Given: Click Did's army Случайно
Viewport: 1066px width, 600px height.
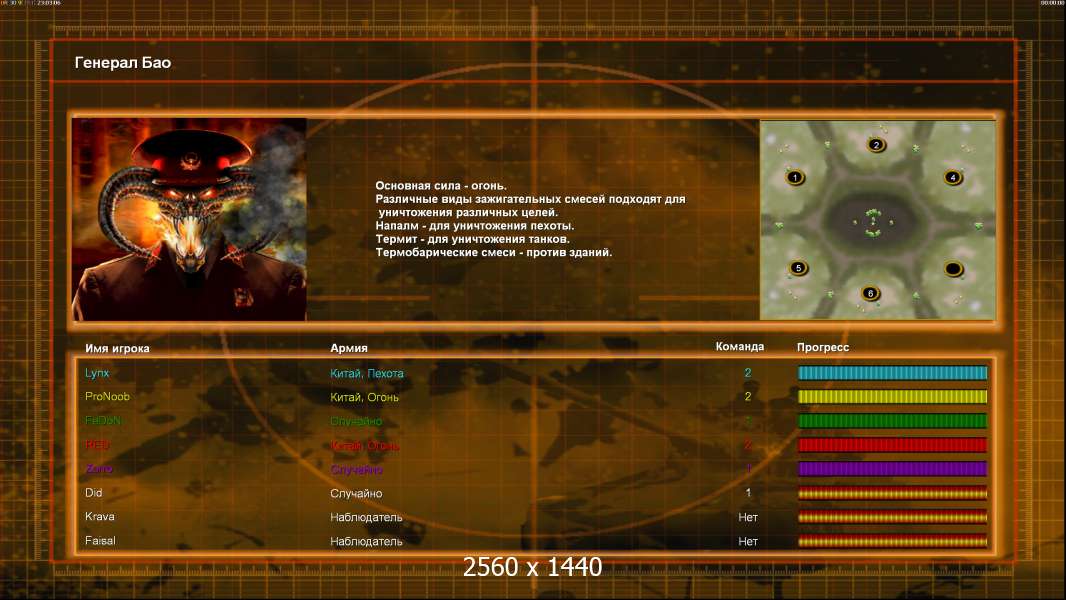Looking at the screenshot, I should tap(356, 494).
